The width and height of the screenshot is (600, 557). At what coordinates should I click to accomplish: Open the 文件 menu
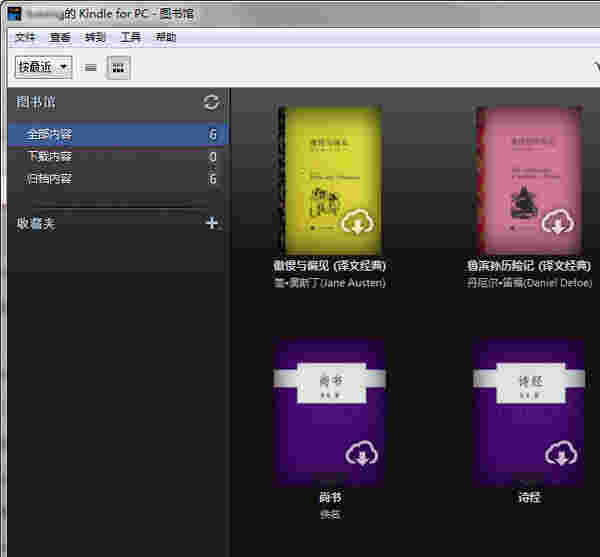(25, 38)
